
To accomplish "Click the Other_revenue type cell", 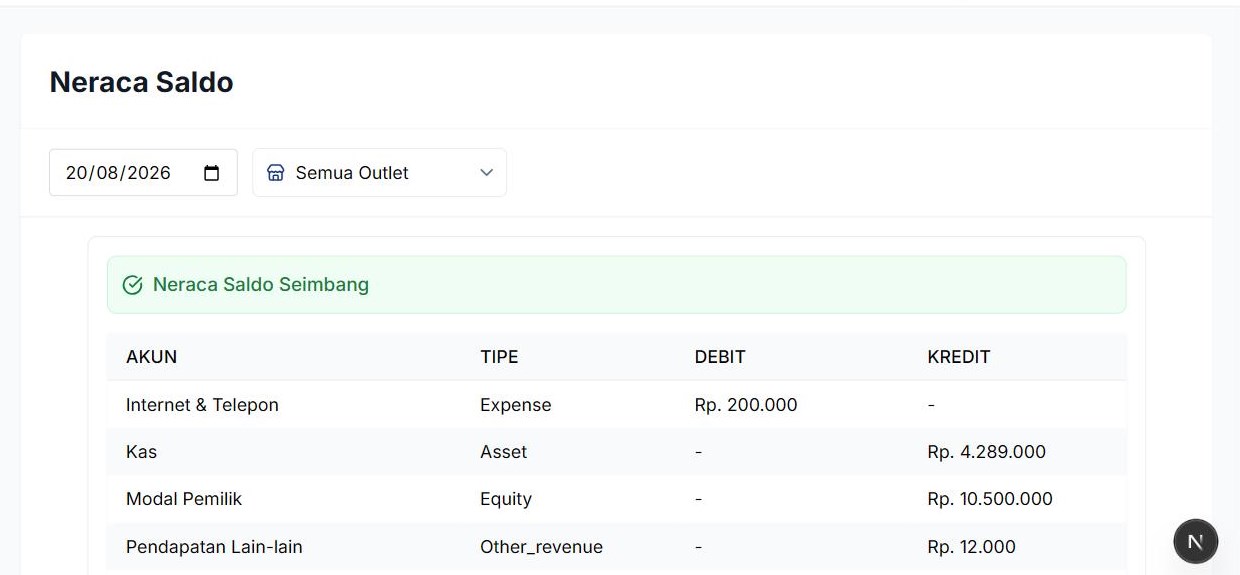I will pos(541,547).
